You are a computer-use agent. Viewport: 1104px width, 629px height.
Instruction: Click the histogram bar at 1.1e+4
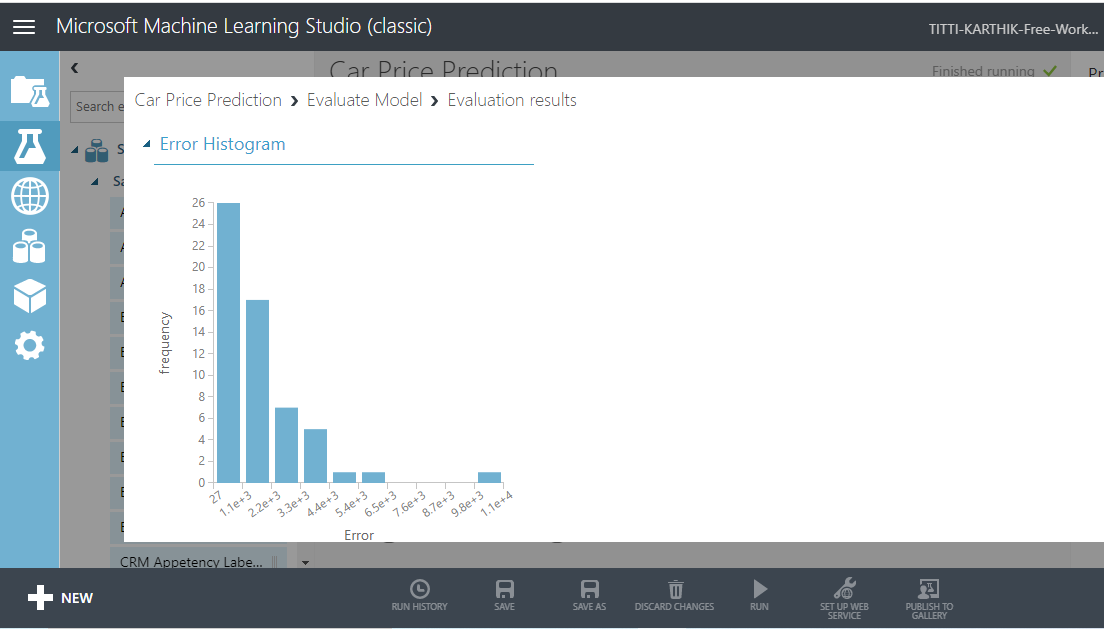click(x=489, y=477)
